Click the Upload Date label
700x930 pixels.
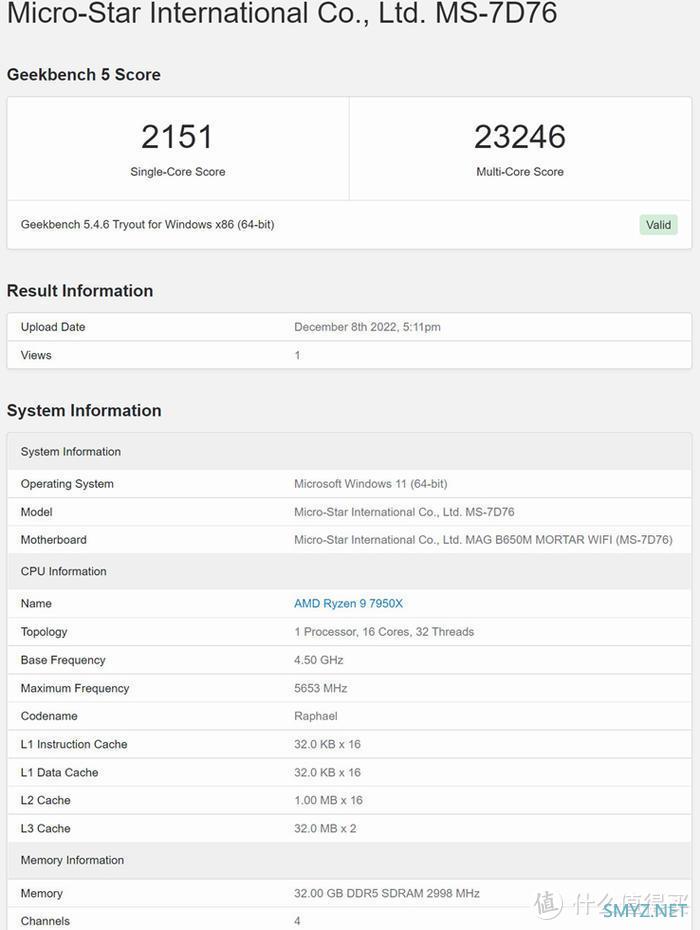click(53, 327)
